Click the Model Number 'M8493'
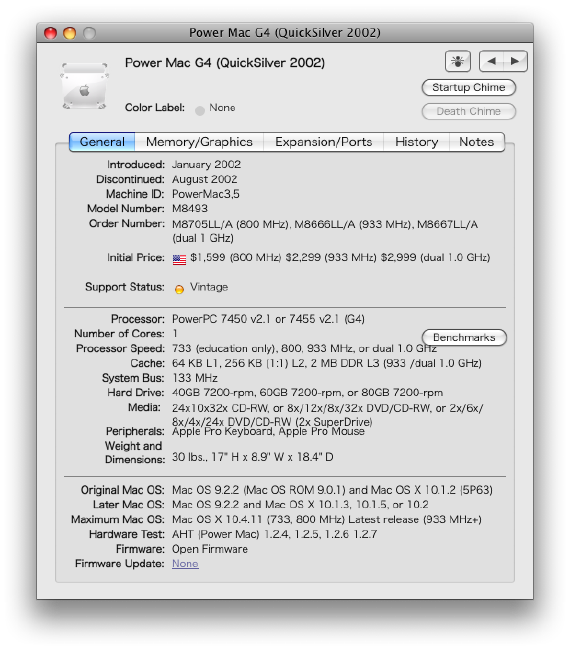This screenshot has height=650, width=570. tap(190, 209)
